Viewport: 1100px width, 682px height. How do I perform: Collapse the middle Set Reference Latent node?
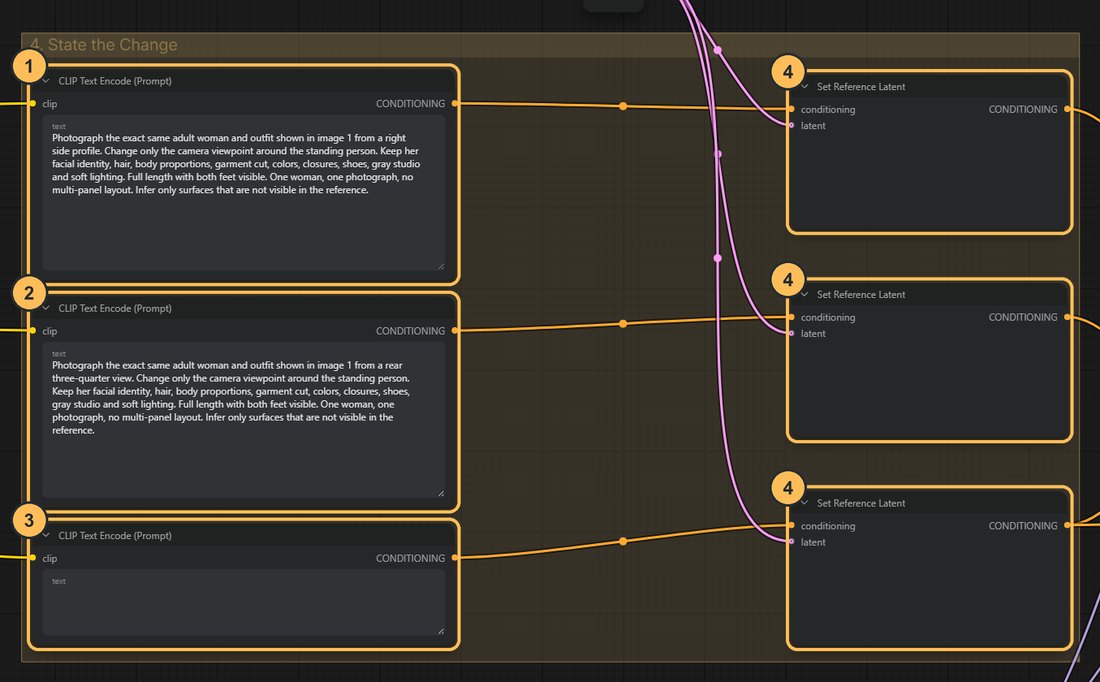tap(805, 295)
